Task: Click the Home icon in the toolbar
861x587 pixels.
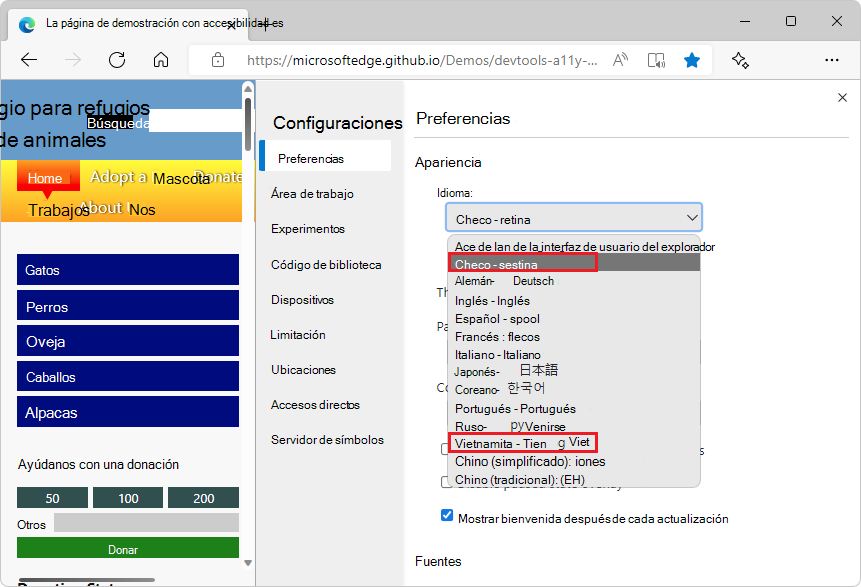Action: 160,60
